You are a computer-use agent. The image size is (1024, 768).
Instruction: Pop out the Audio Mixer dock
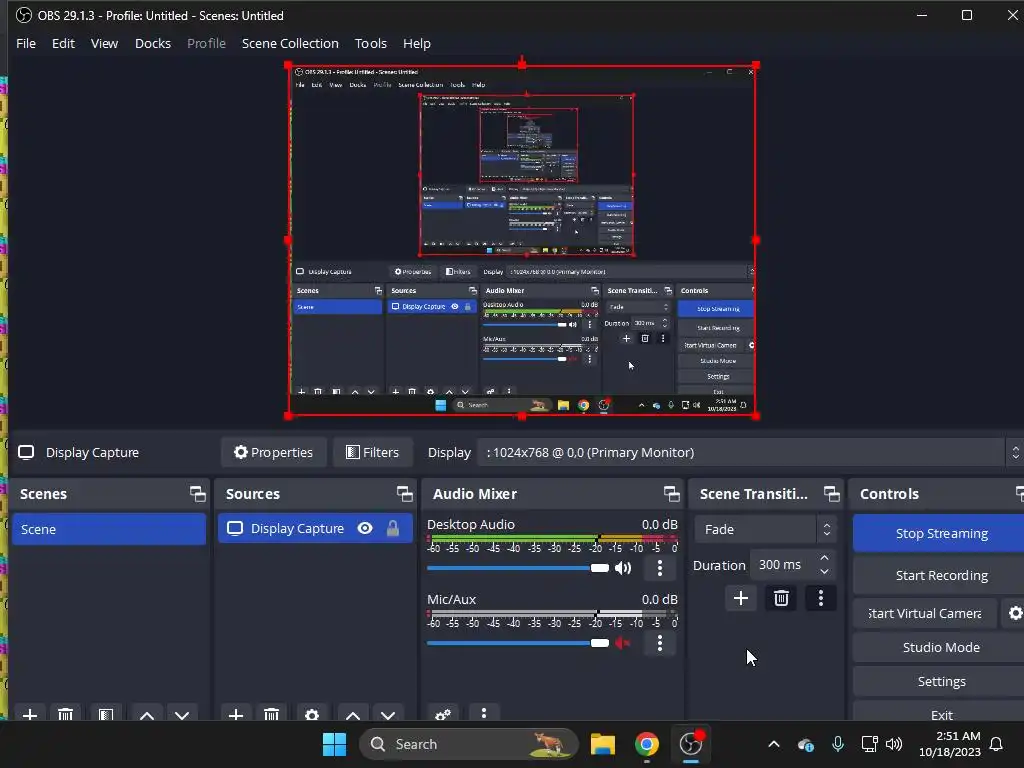671,494
